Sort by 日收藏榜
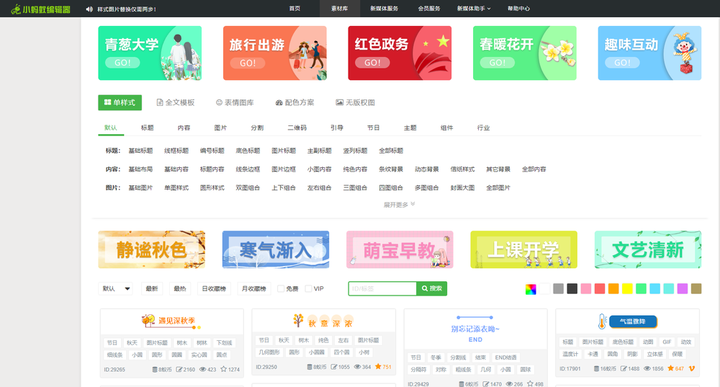Image resolution: width=720 pixels, height=387 pixels. pos(214,289)
